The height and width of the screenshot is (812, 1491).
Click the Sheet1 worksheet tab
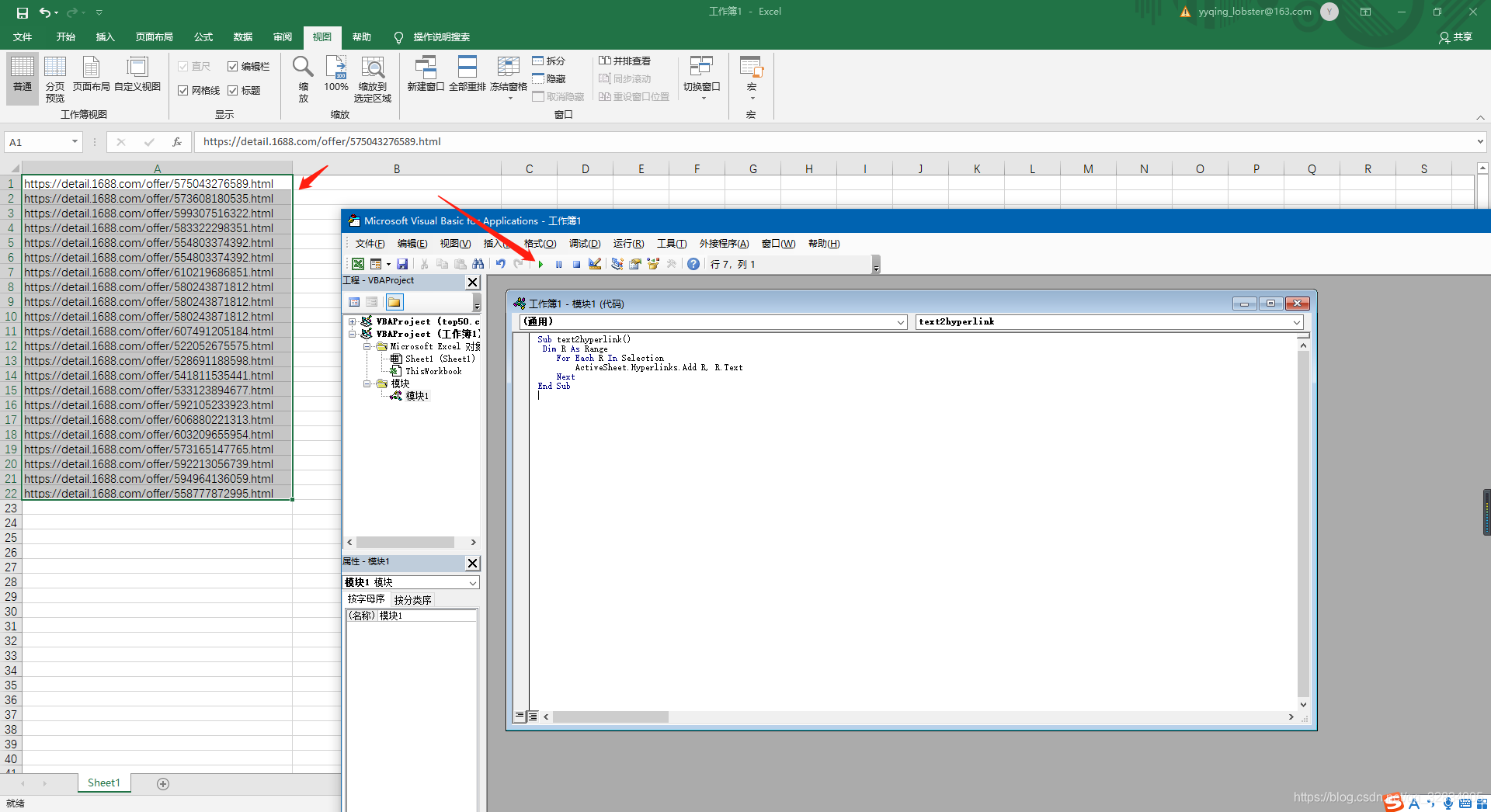pos(104,783)
